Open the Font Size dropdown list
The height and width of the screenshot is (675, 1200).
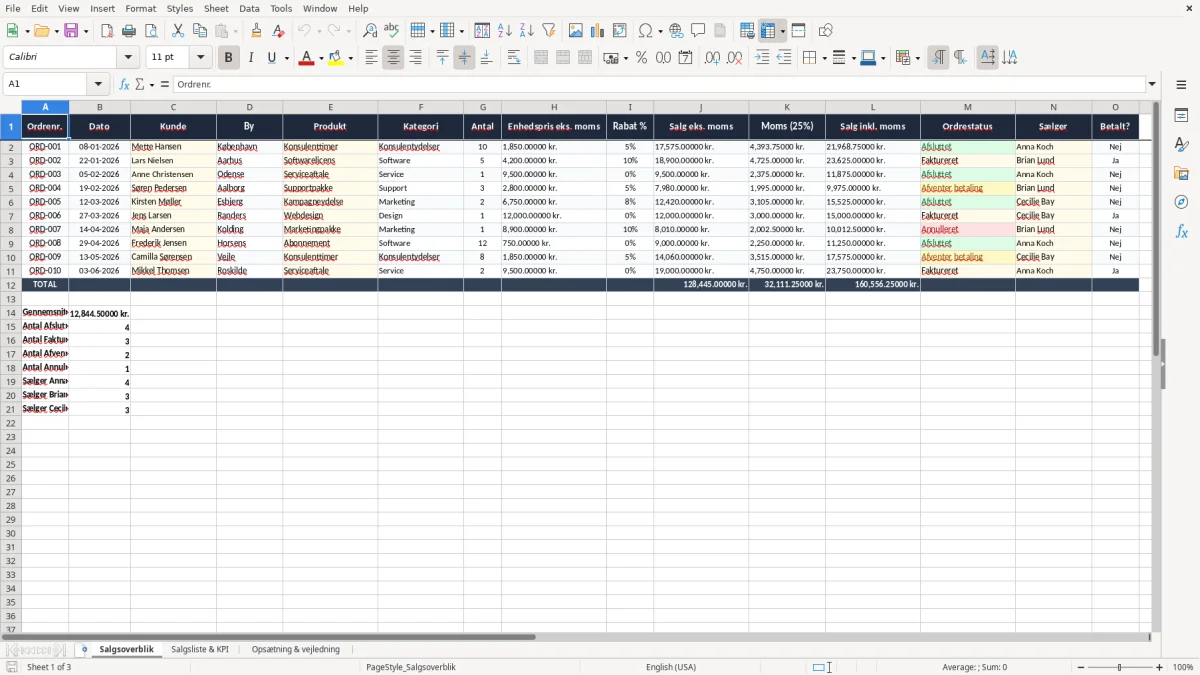pos(200,58)
